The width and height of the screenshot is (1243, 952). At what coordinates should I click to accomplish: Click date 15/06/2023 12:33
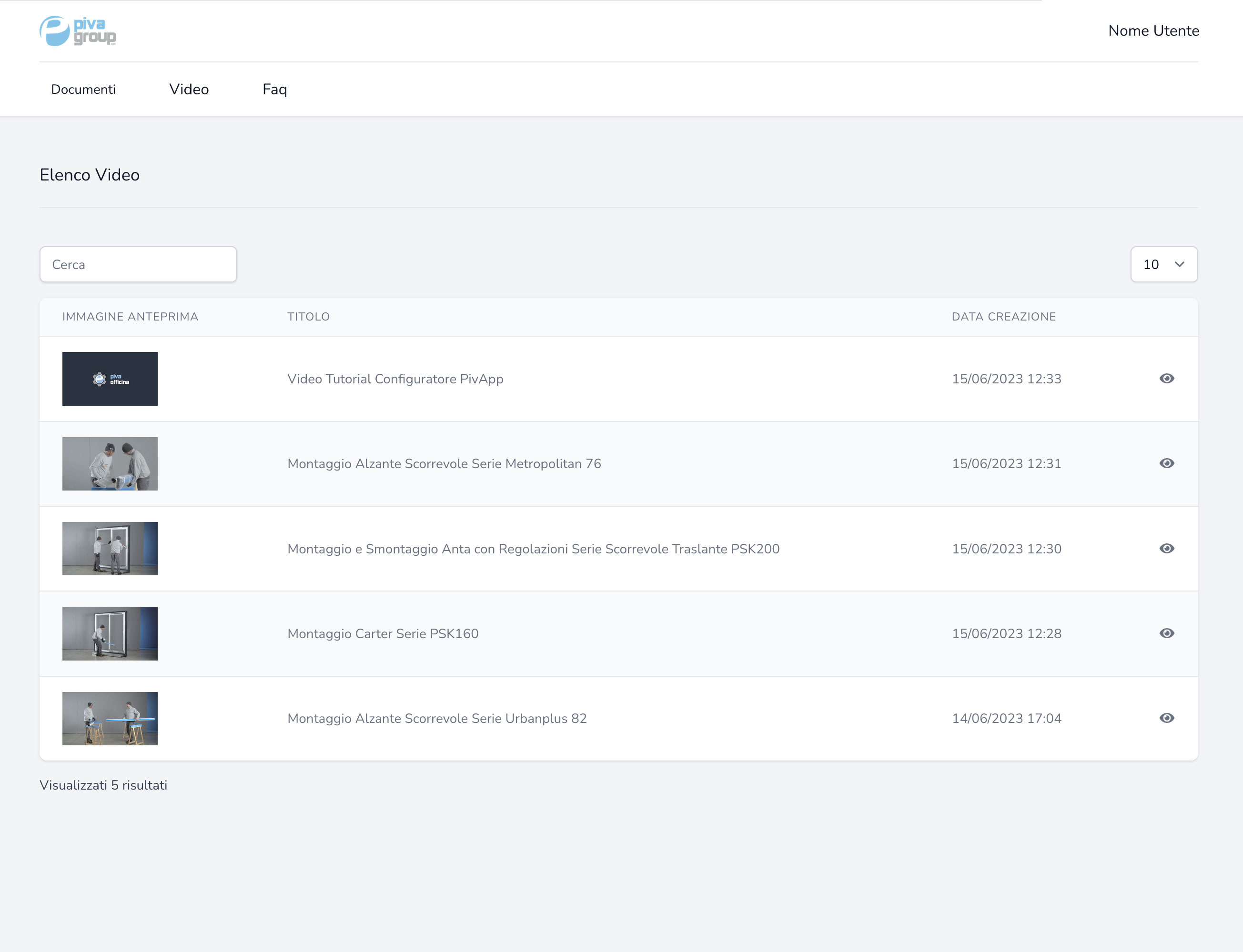pos(1007,379)
